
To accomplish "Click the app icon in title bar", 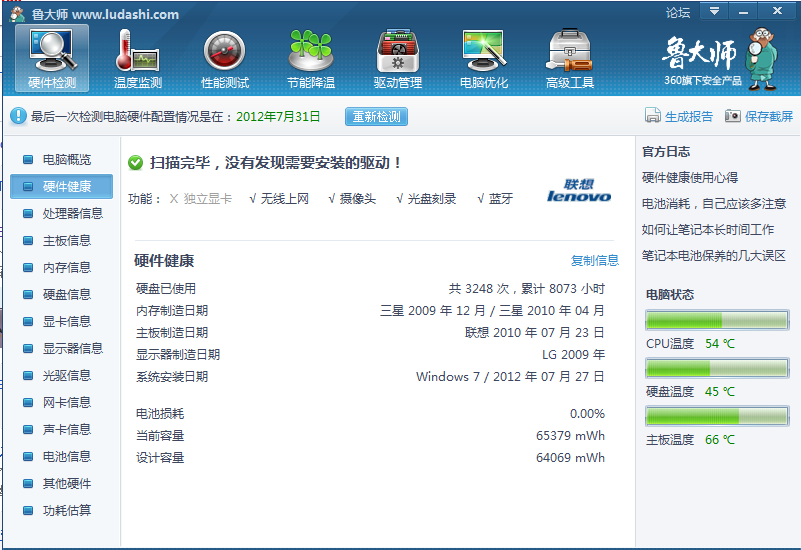I will [17, 14].
